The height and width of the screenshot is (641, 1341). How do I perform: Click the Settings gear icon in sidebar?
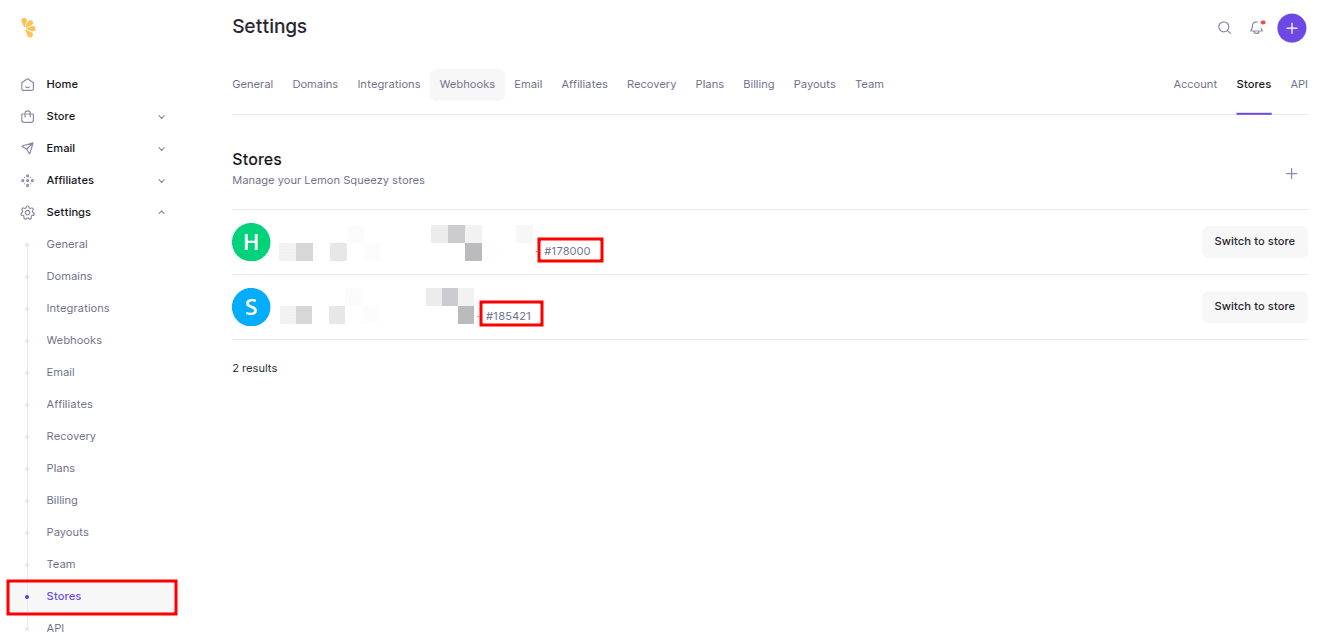[28, 213]
